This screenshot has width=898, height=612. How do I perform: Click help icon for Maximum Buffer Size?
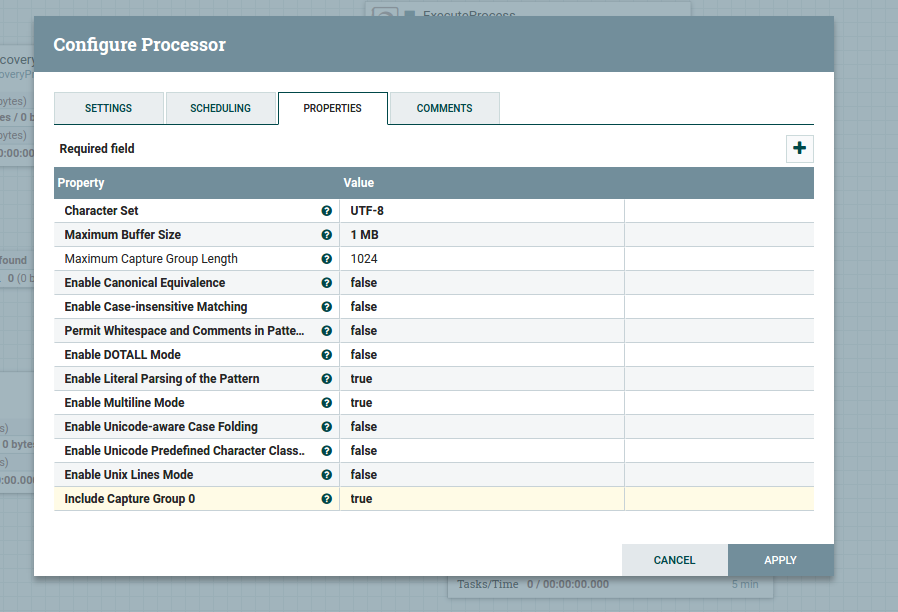pos(326,235)
